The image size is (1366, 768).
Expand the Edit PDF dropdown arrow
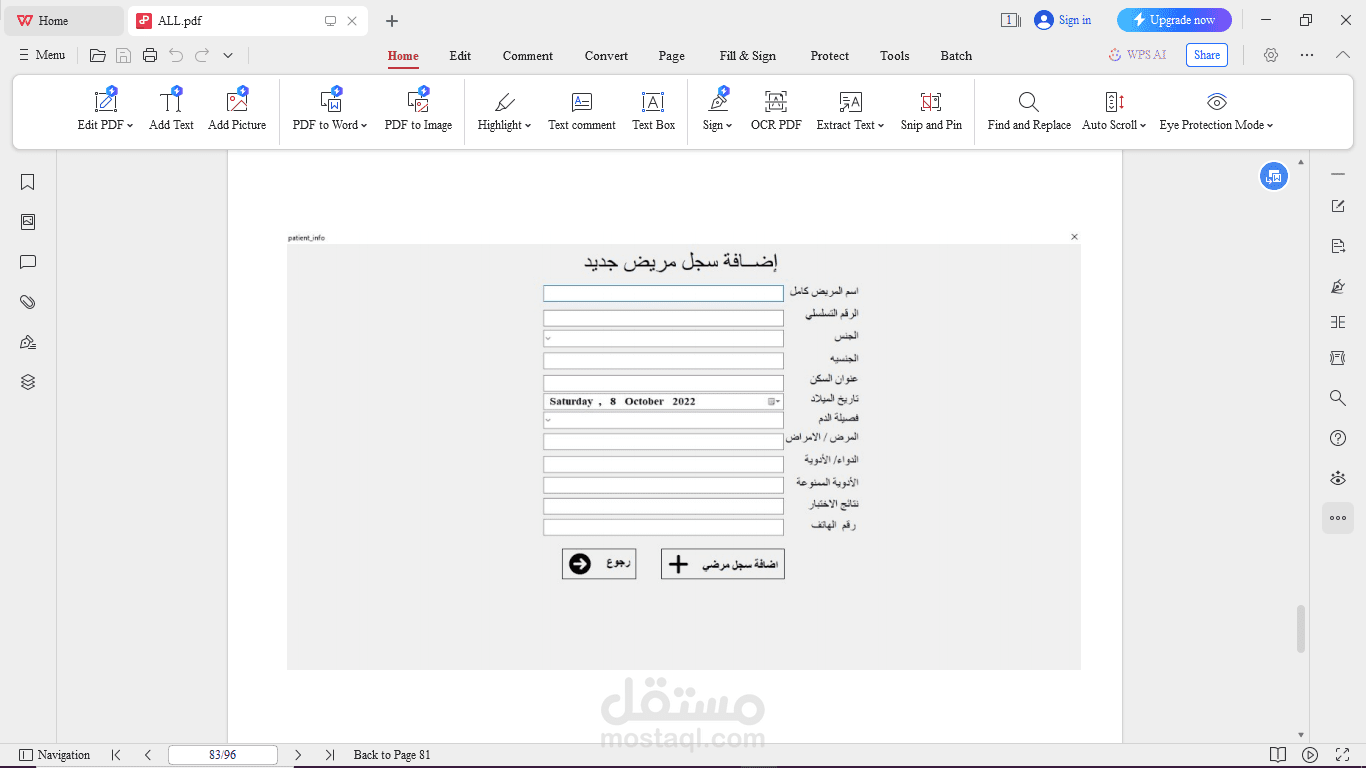click(x=130, y=126)
